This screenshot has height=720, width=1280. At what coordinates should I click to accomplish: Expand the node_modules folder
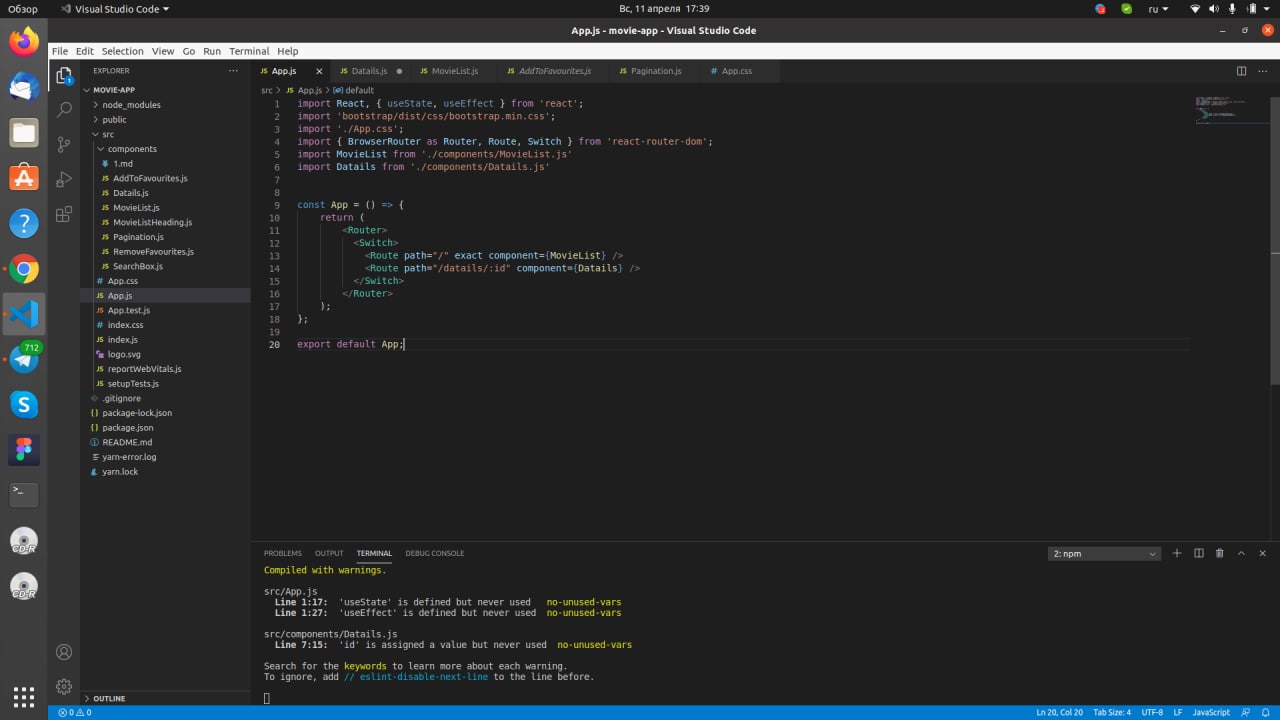coord(130,105)
